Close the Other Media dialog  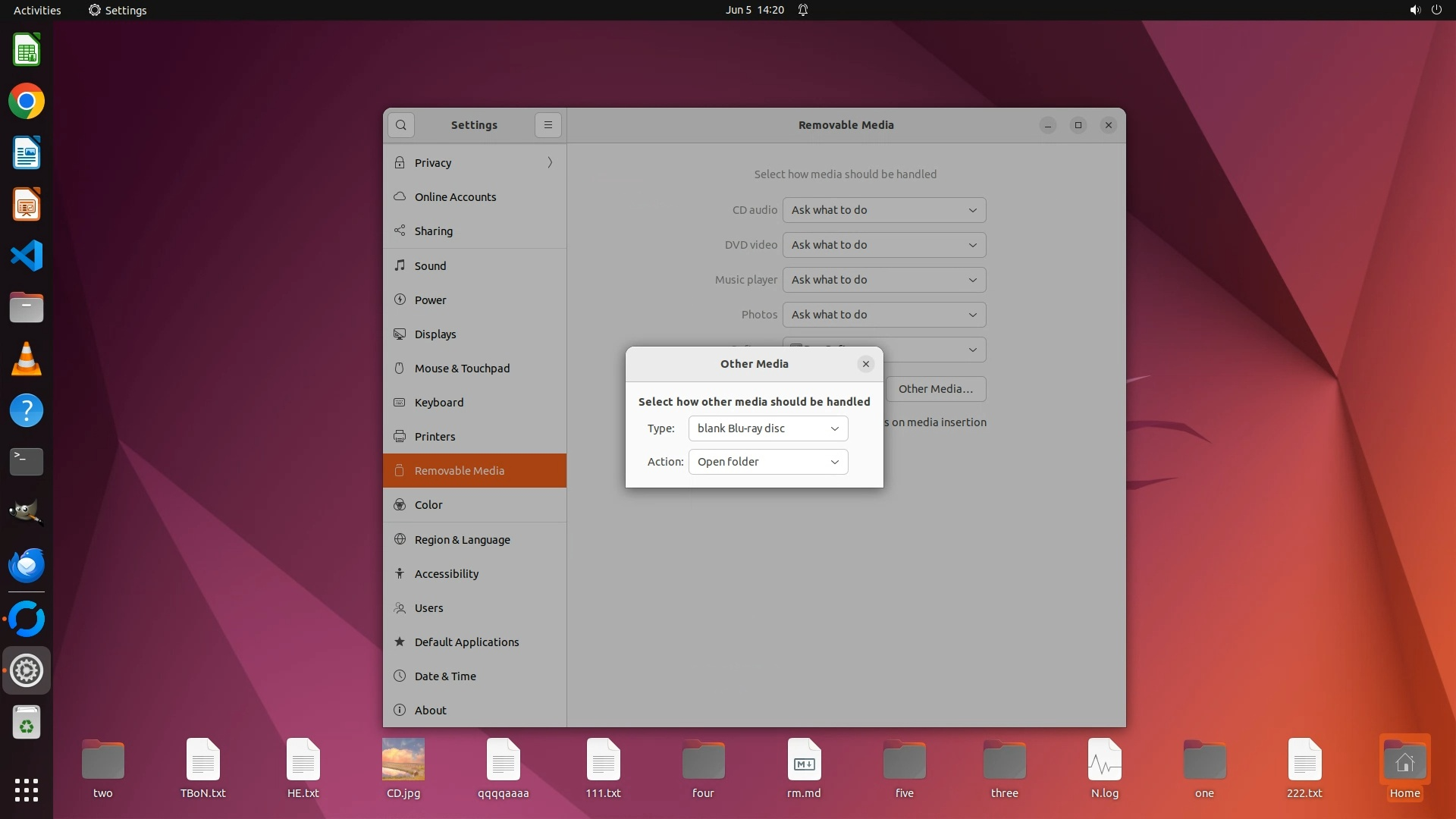[865, 364]
